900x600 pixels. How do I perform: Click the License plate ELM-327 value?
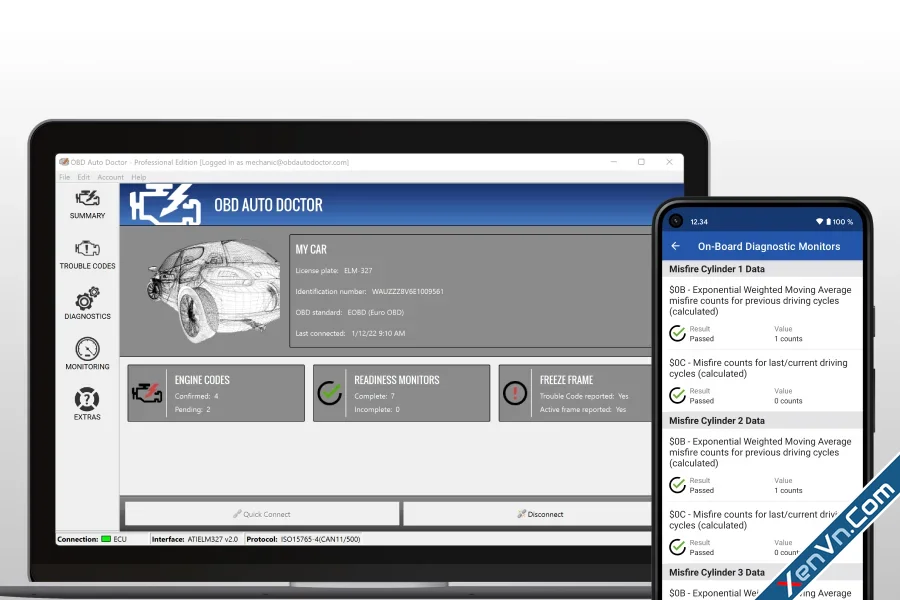click(x=358, y=270)
